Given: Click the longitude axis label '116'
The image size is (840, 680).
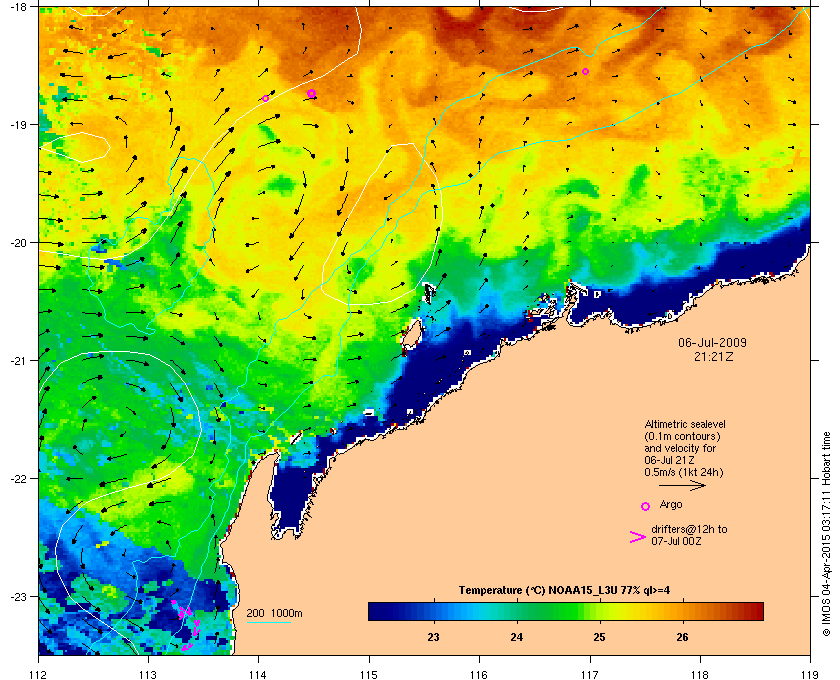Looking at the screenshot, I should tap(479, 675).
